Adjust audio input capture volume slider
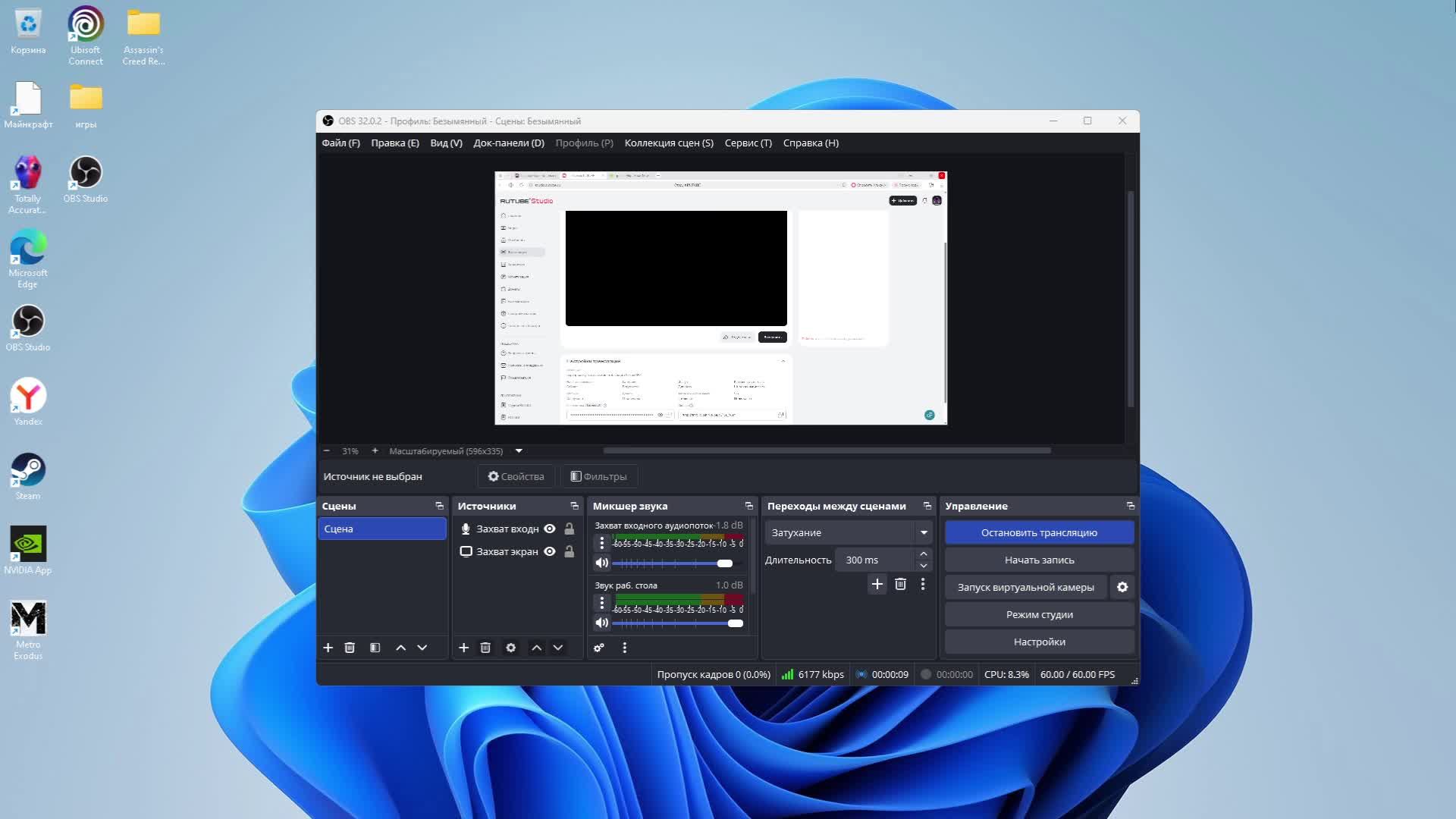This screenshot has height=819, width=1456. tap(725, 563)
